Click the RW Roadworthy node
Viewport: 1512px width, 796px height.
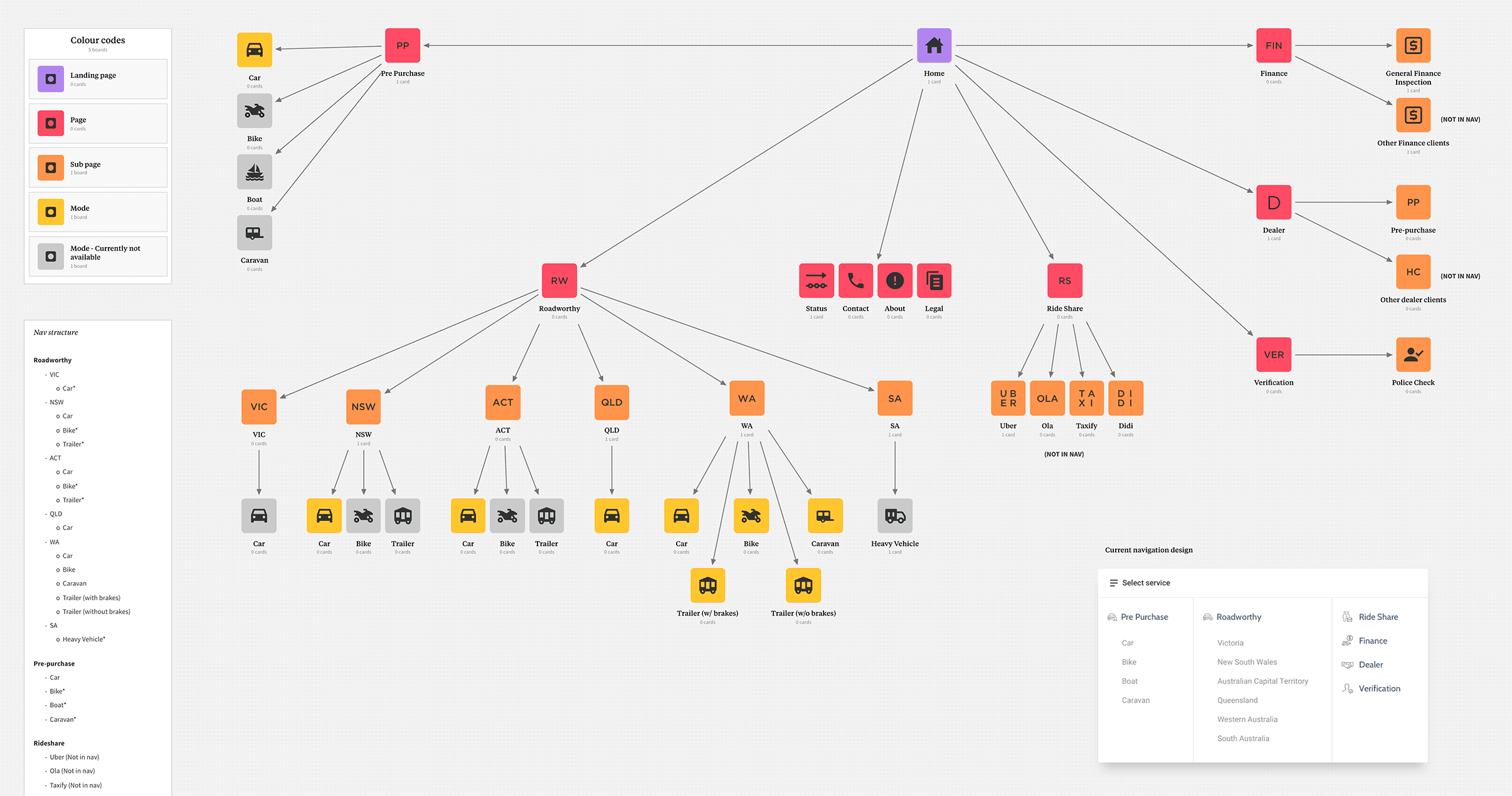coord(559,280)
